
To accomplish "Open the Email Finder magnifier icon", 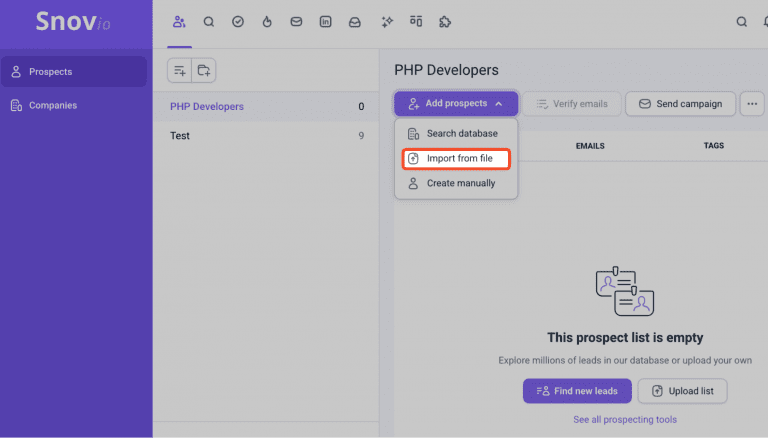I will point(209,22).
